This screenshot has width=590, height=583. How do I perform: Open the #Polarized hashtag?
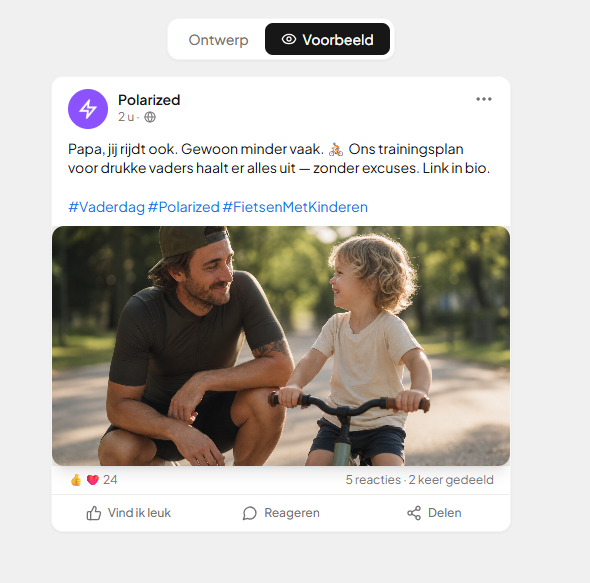click(x=184, y=207)
